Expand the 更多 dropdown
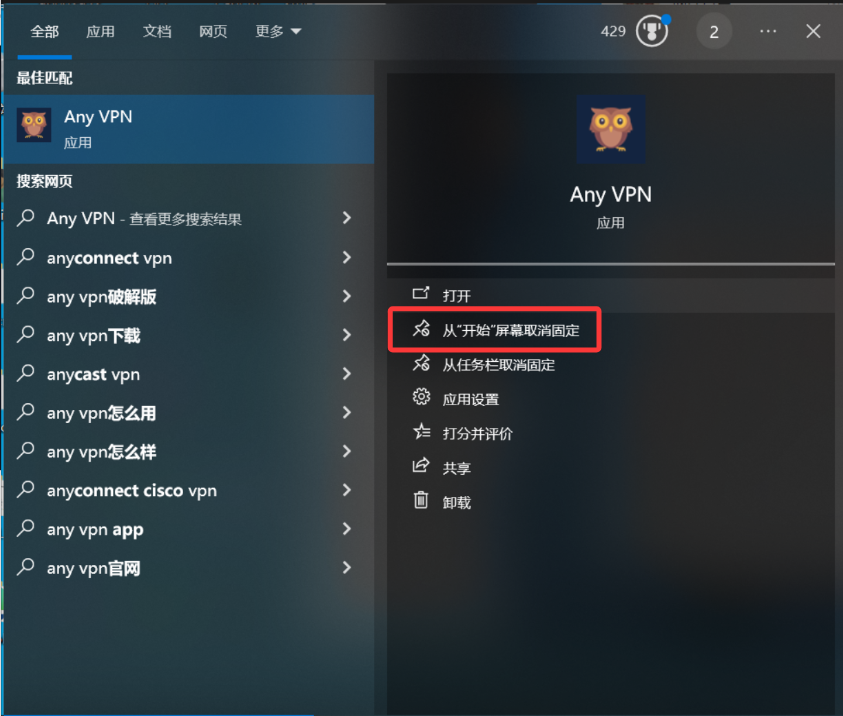 click(x=277, y=31)
